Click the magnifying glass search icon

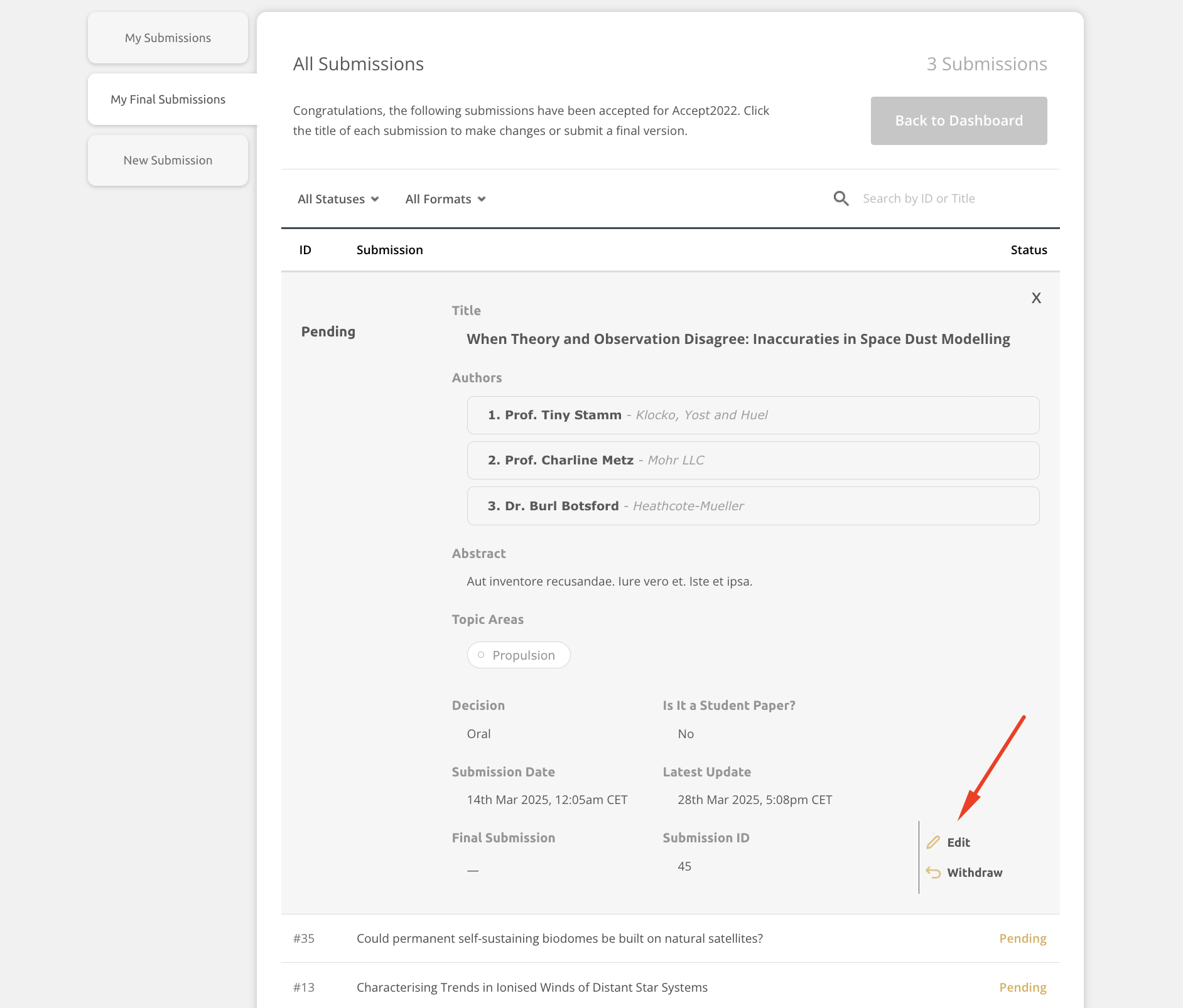841,199
